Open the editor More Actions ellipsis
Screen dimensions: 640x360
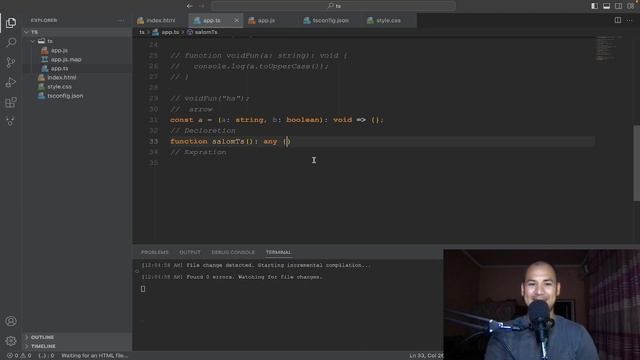pyautogui.click(x=629, y=20)
